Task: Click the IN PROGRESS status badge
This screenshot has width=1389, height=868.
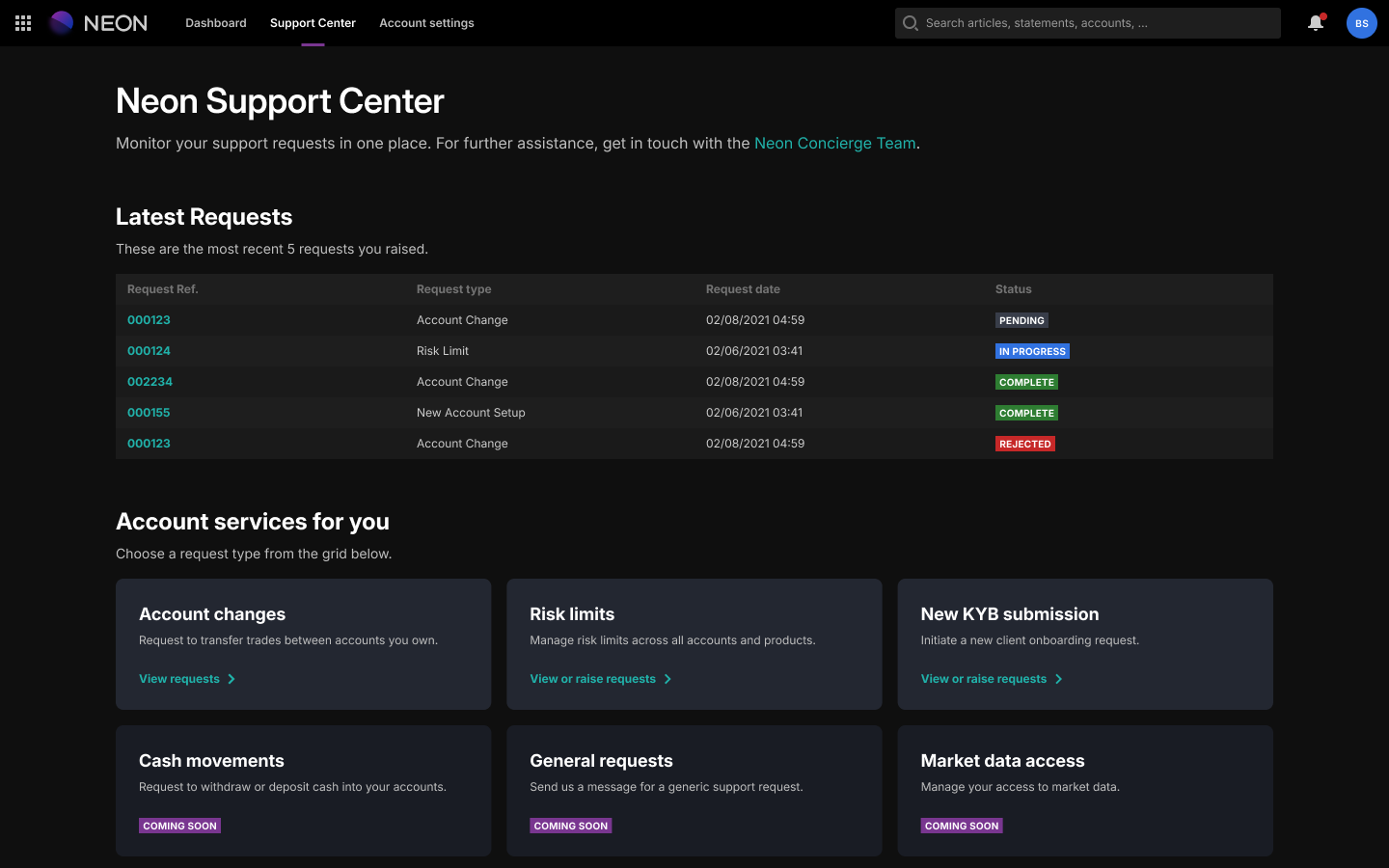Action: click(x=1032, y=351)
